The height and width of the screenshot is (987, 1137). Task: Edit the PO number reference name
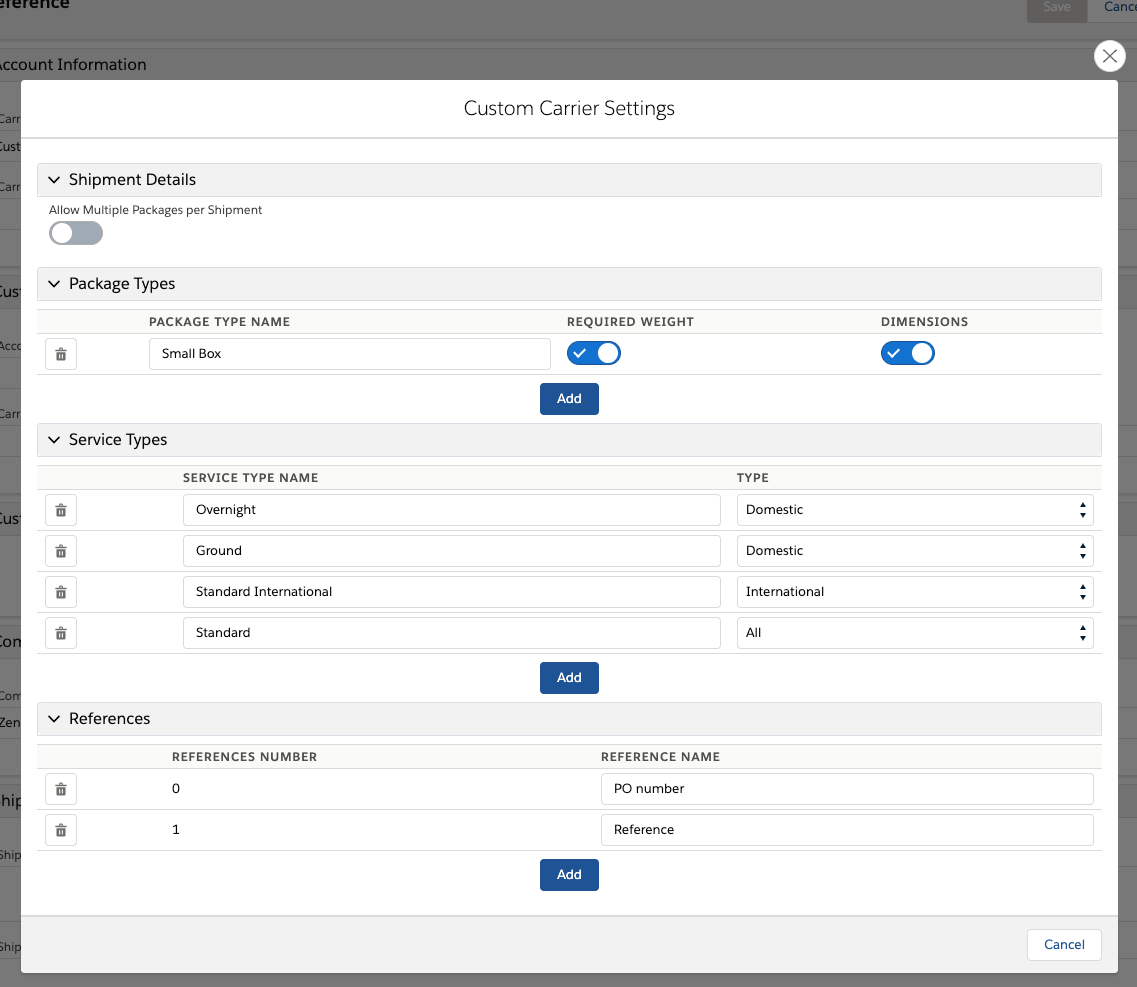pyautogui.click(x=847, y=789)
